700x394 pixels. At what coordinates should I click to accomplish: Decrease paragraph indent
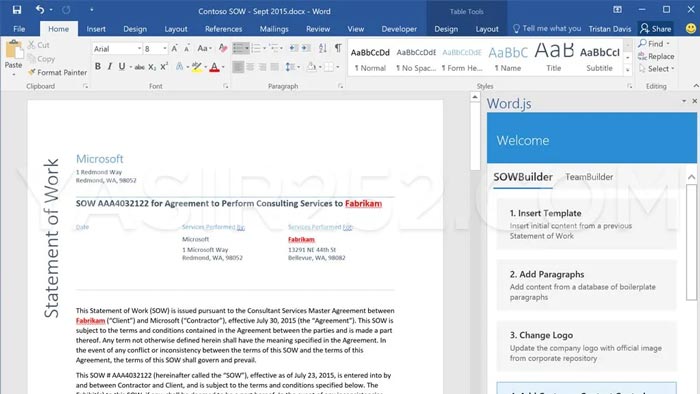293,48
